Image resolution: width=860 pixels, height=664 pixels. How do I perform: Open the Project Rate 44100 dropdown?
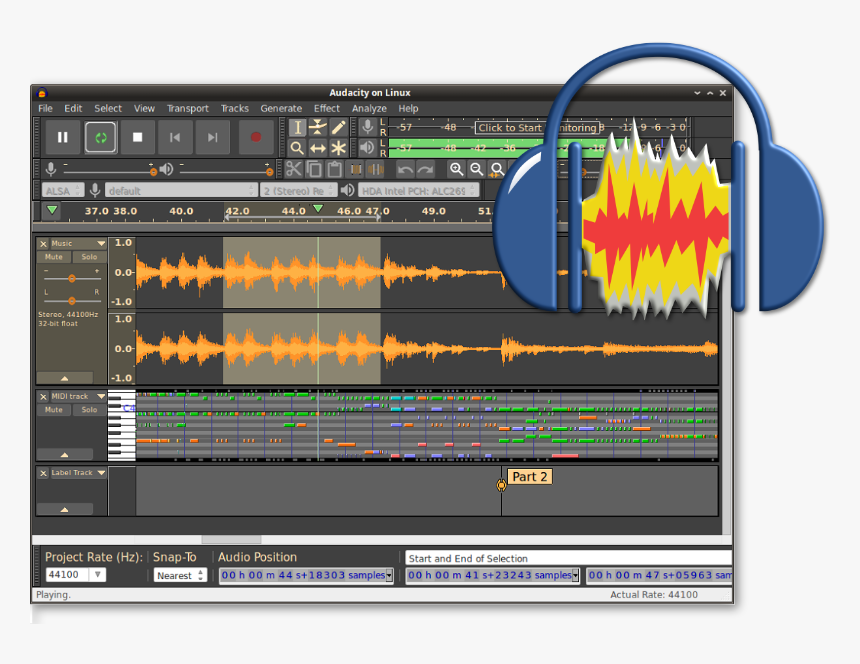[98, 575]
